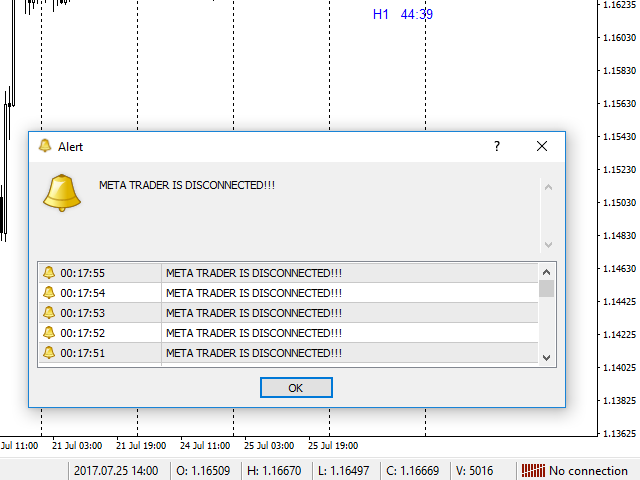Click the large yellow bell alert icon
The image size is (640, 480).
(61, 192)
